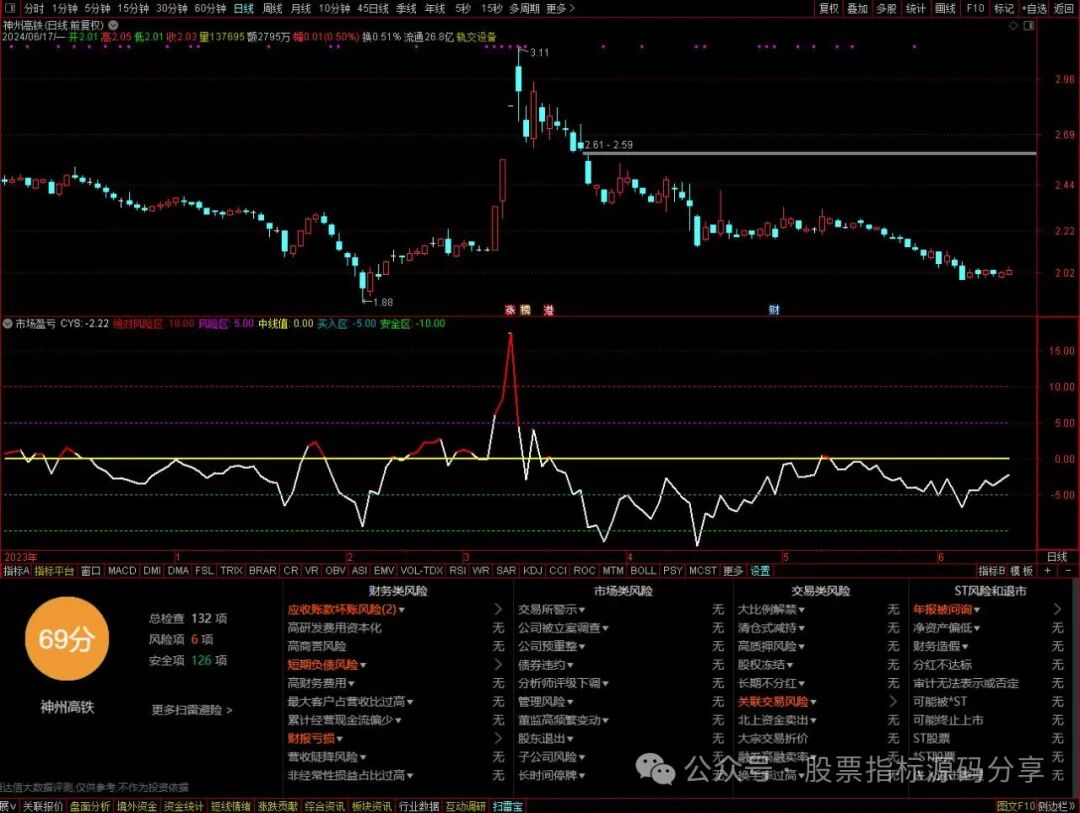Click the panel split icon beside diamond
This screenshot has width=1080, height=813.
[1029, 25]
